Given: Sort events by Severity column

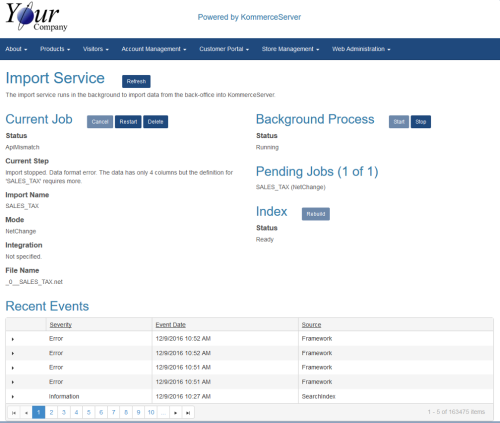Looking at the screenshot, I should coord(61,325).
